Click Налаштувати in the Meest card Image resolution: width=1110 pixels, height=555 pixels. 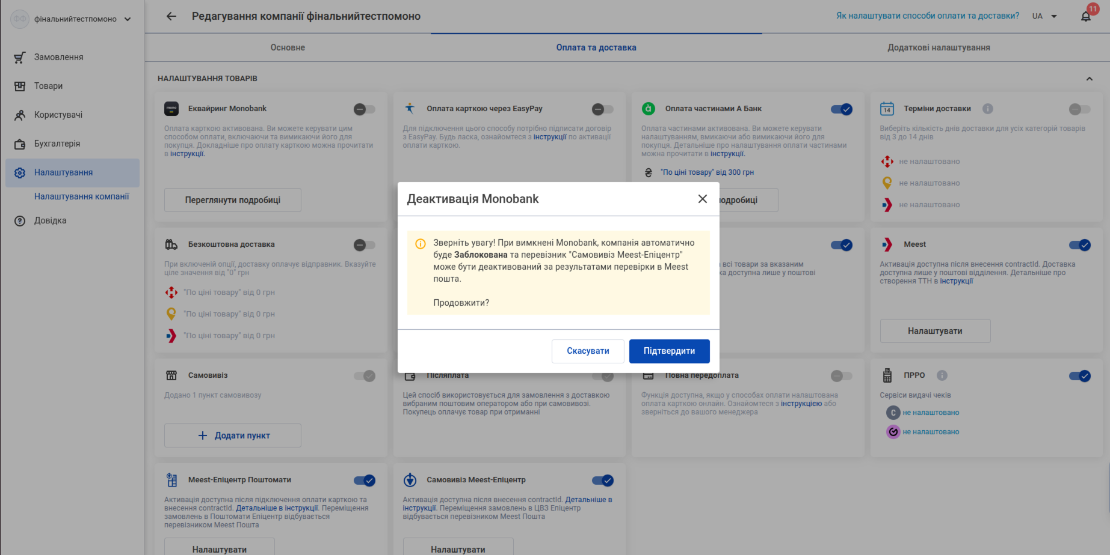[x=935, y=331]
